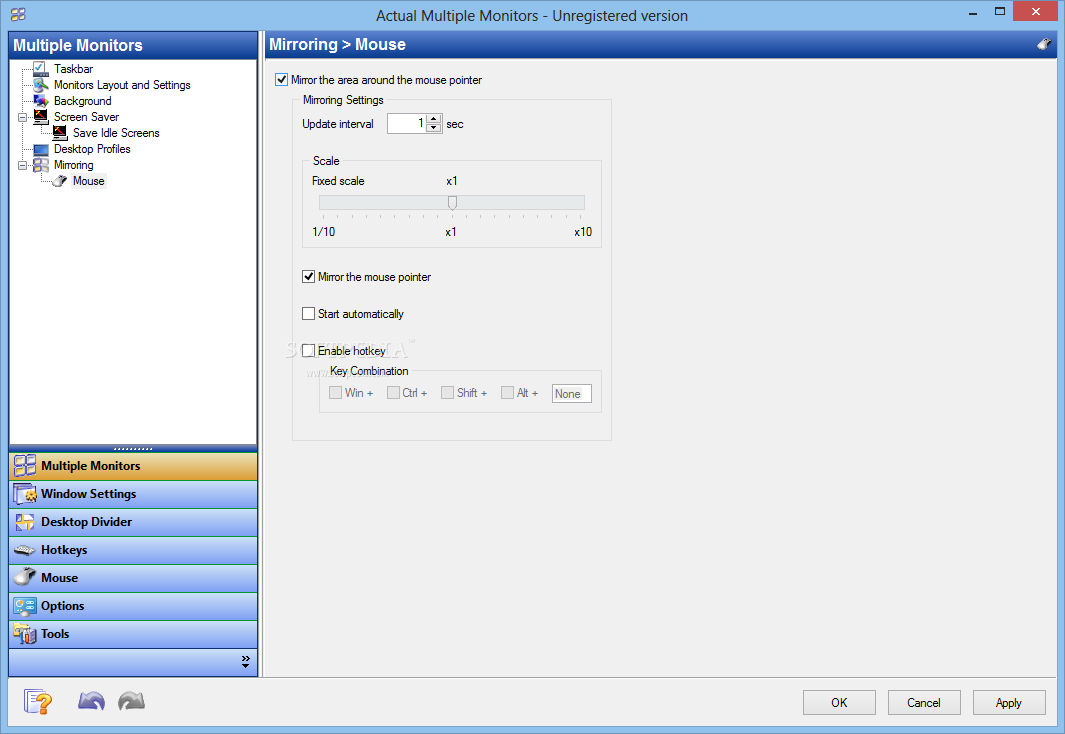Toggle Mirror the area around mouse pointer
The height and width of the screenshot is (734, 1065).
281,79
